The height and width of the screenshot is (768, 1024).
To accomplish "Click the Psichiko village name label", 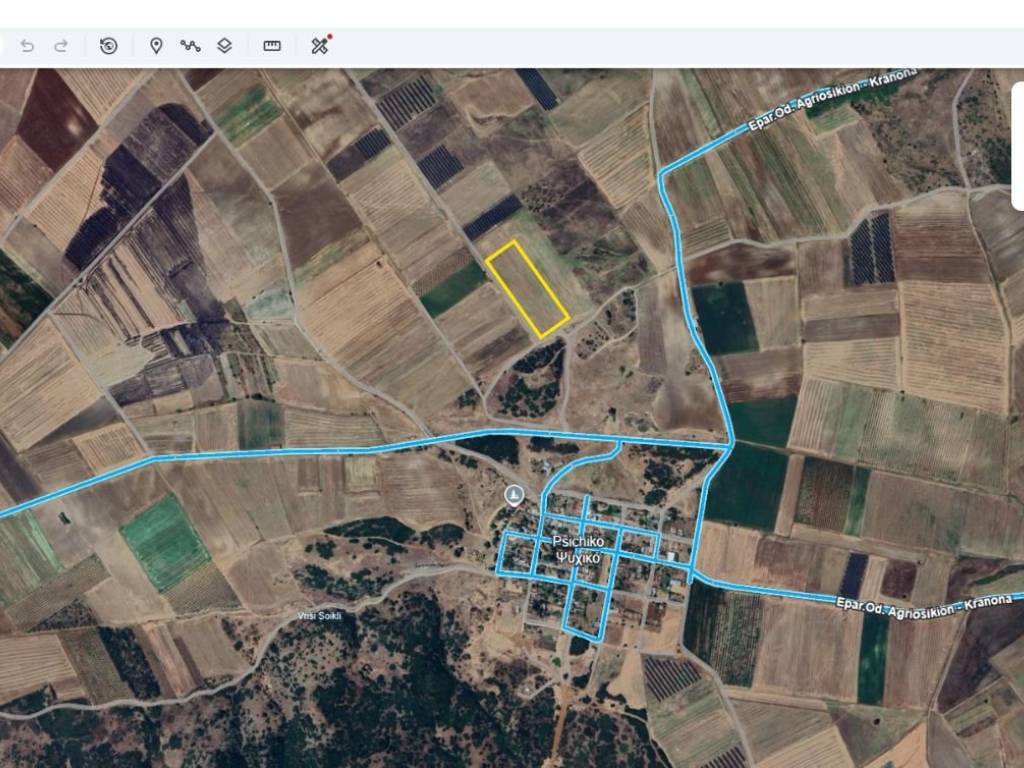I will point(576,541).
